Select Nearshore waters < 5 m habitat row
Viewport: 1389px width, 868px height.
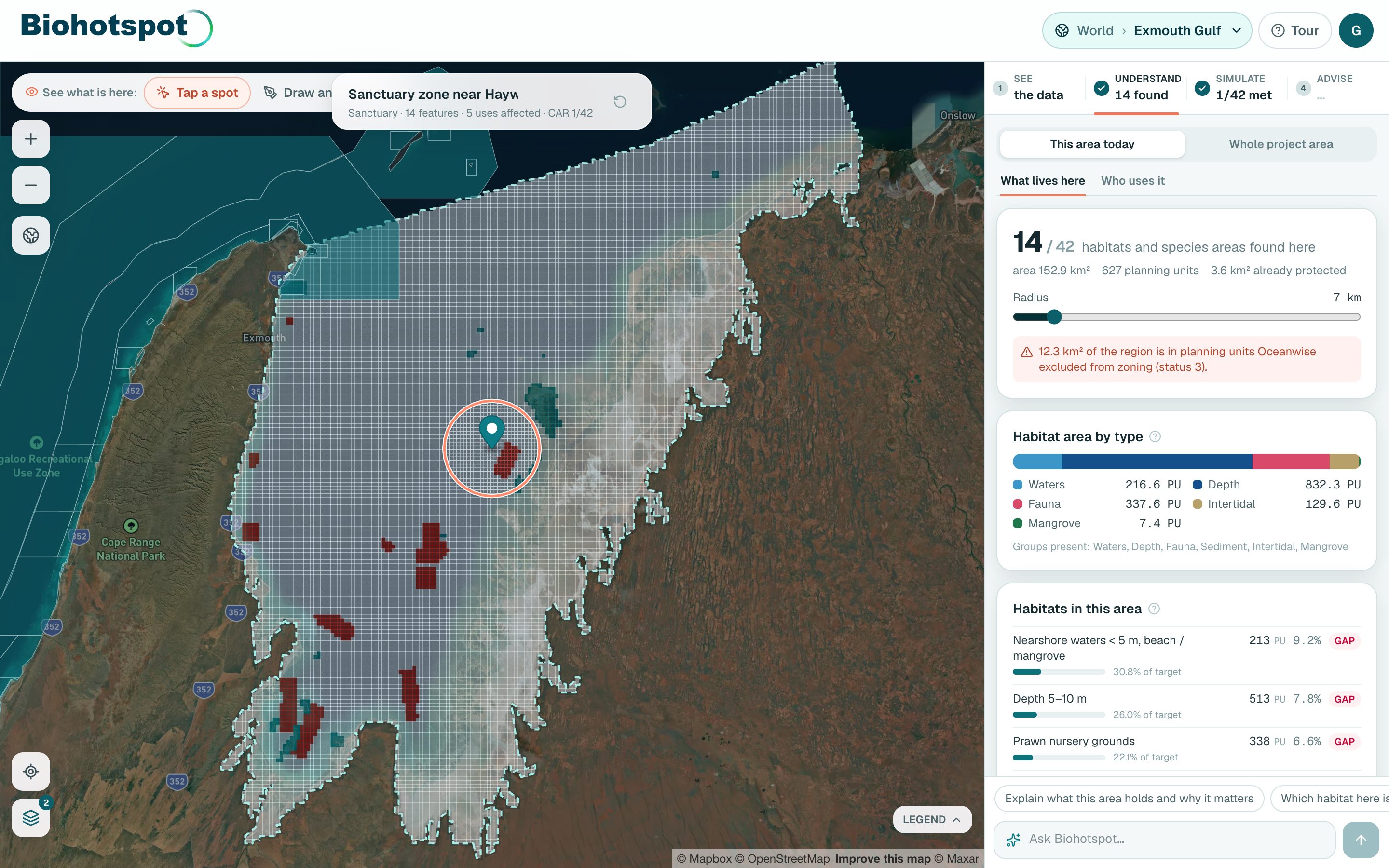pyautogui.click(x=1186, y=656)
